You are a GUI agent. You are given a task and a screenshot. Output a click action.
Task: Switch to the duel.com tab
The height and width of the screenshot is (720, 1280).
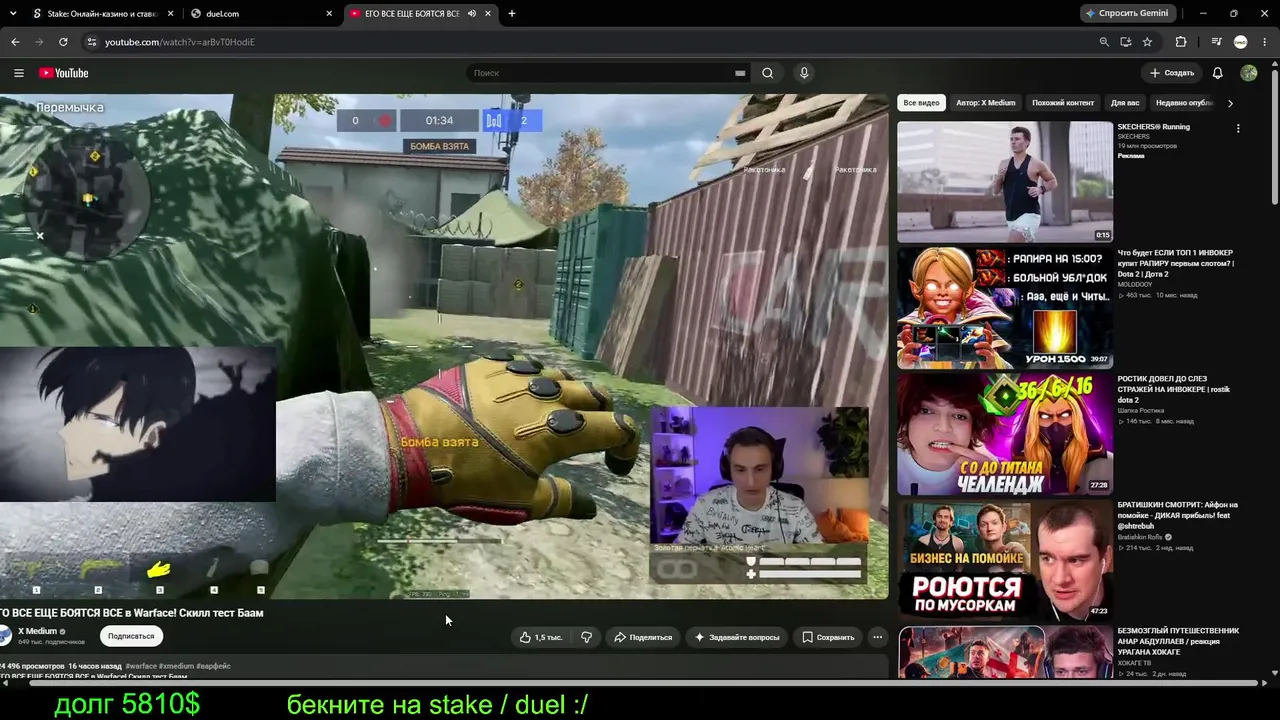[262, 14]
